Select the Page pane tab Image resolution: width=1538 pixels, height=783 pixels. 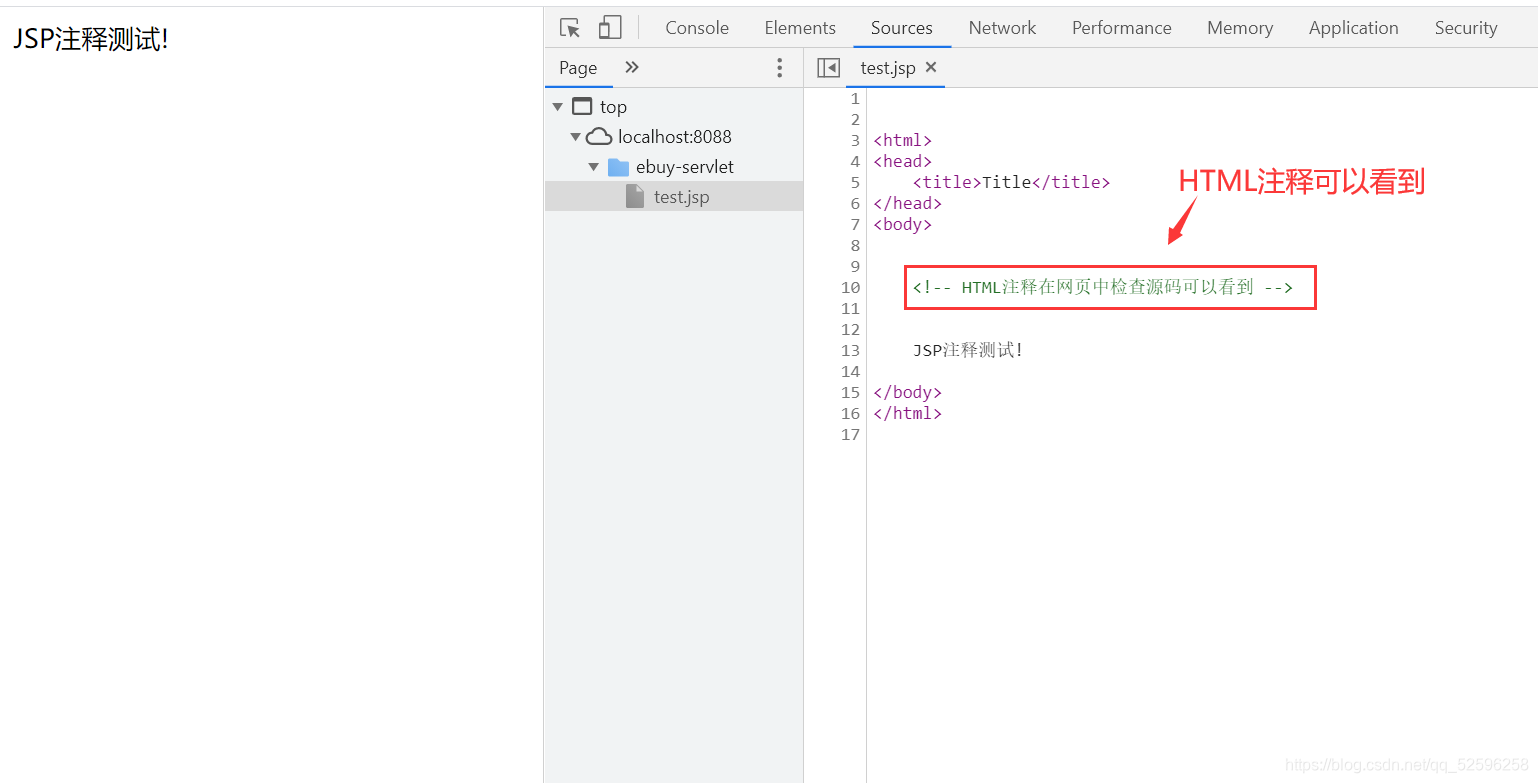pos(578,68)
